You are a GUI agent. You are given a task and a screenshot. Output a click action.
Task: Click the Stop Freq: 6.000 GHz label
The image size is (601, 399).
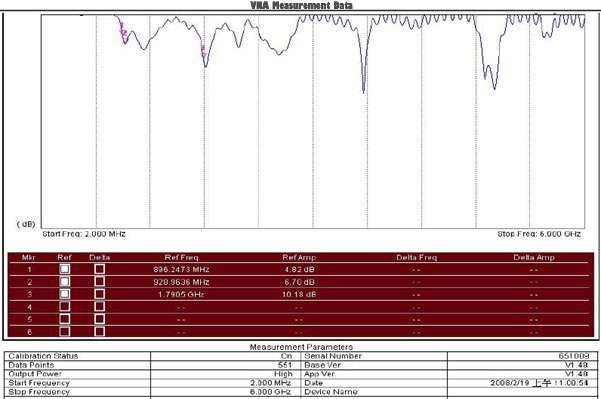tap(539, 234)
